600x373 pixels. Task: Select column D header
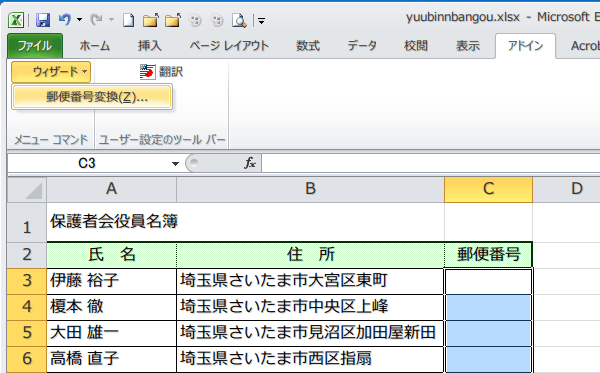point(566,189)
